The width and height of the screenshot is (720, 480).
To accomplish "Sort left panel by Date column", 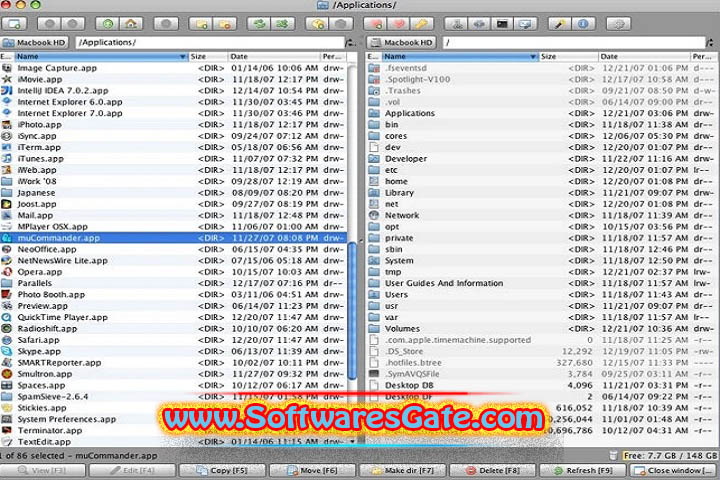I will (274, 56).
